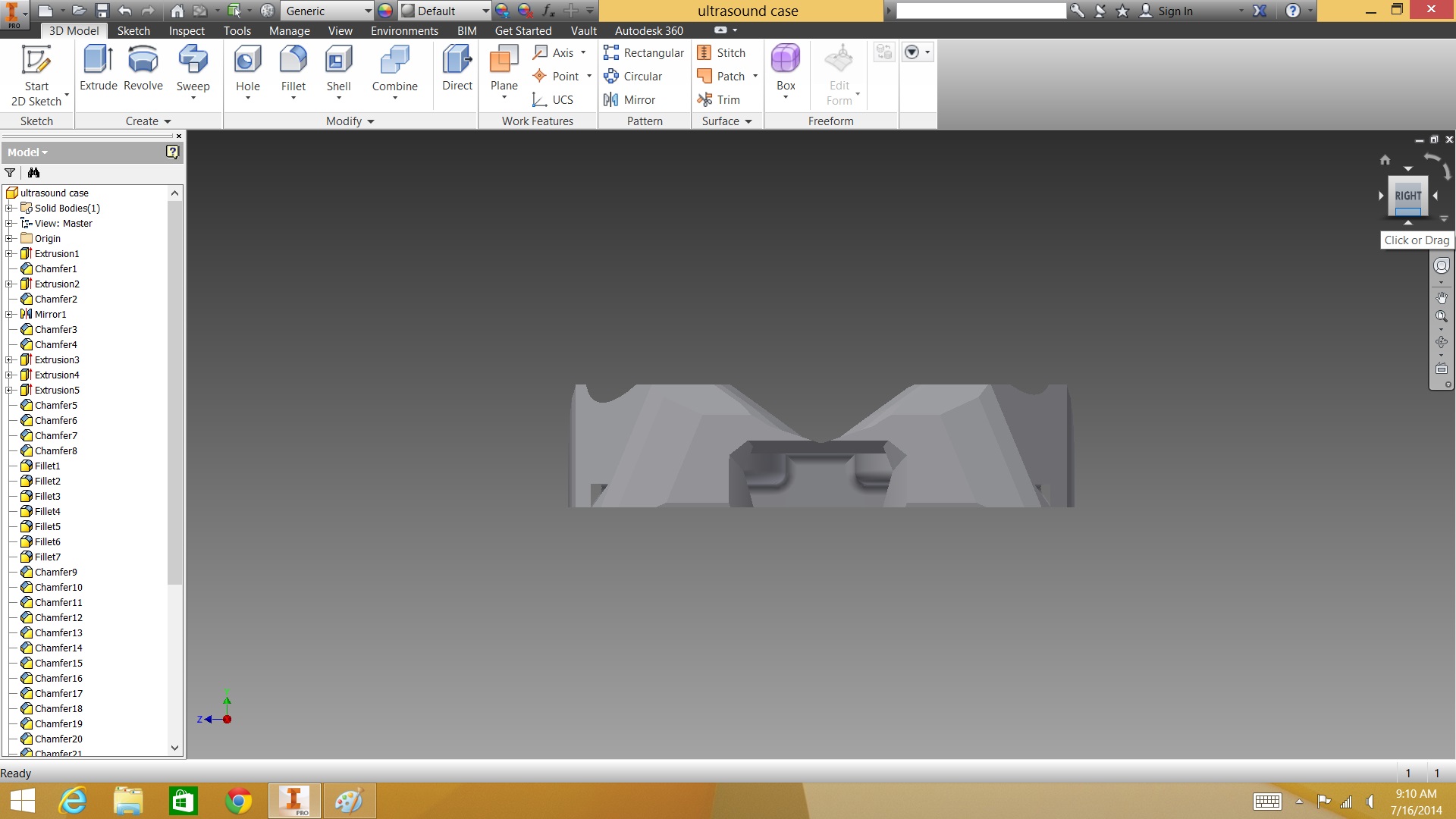Expand the Solid Bodies(1) node
This screenshot has width=1456, height=819.
9,208
